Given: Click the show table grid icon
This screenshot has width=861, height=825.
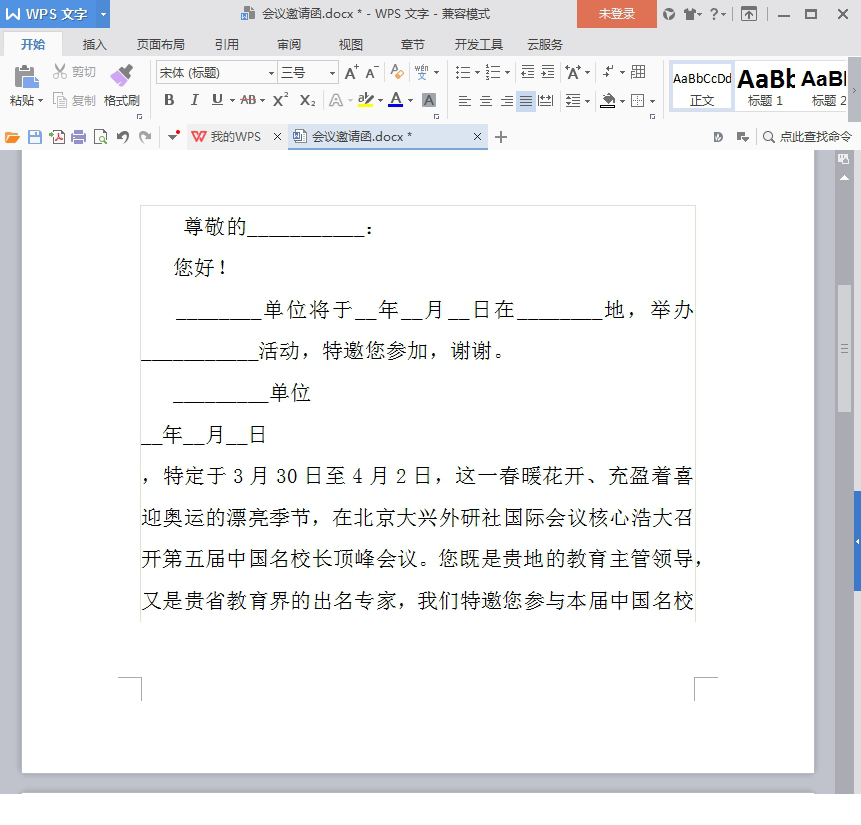Looking at the screenshot, I should click(638, 72).
